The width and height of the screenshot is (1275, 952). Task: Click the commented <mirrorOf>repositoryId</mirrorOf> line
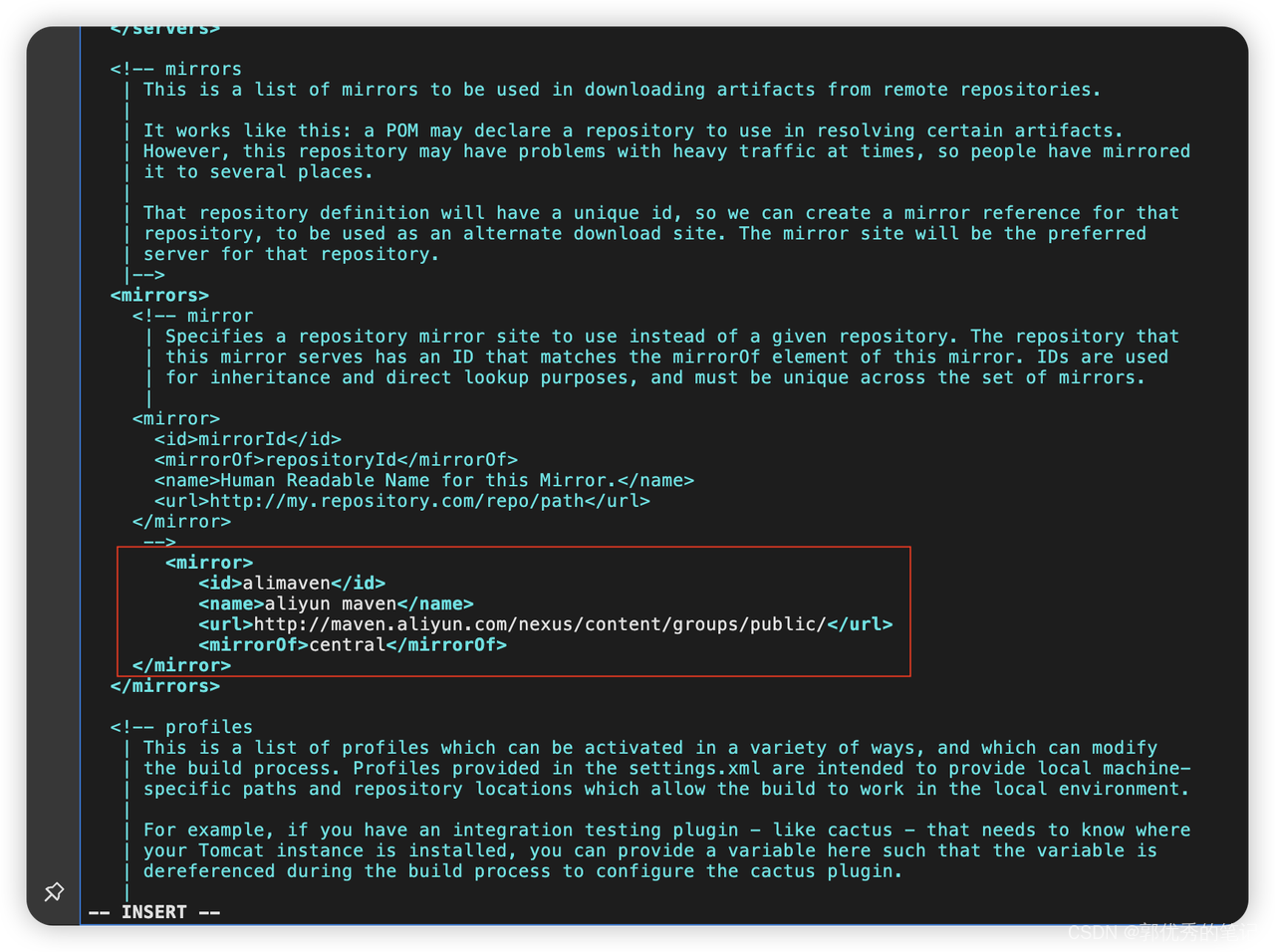[336, 460]
